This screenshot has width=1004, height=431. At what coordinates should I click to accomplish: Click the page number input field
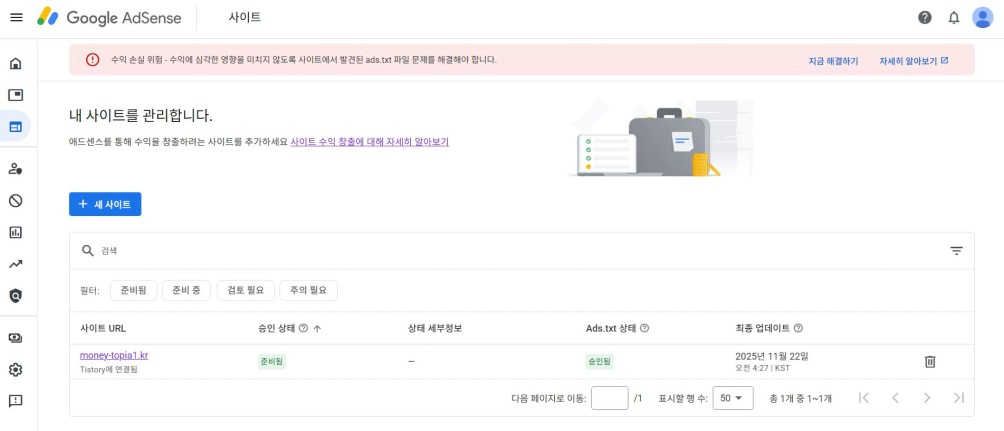tap(609, 398)
